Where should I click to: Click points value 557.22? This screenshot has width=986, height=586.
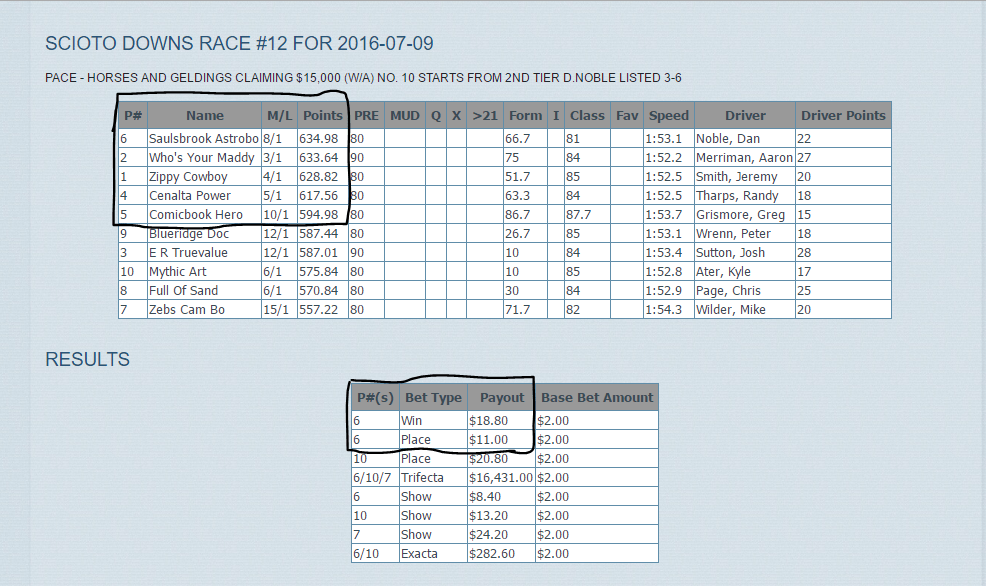pyautogui.click(x=319, y=309)
